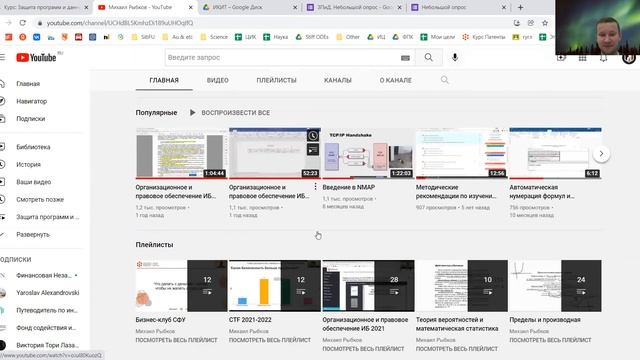640x360 pixels.
Task: Switch to Небольшой опрос browser tab
Action: click(458, 7)
